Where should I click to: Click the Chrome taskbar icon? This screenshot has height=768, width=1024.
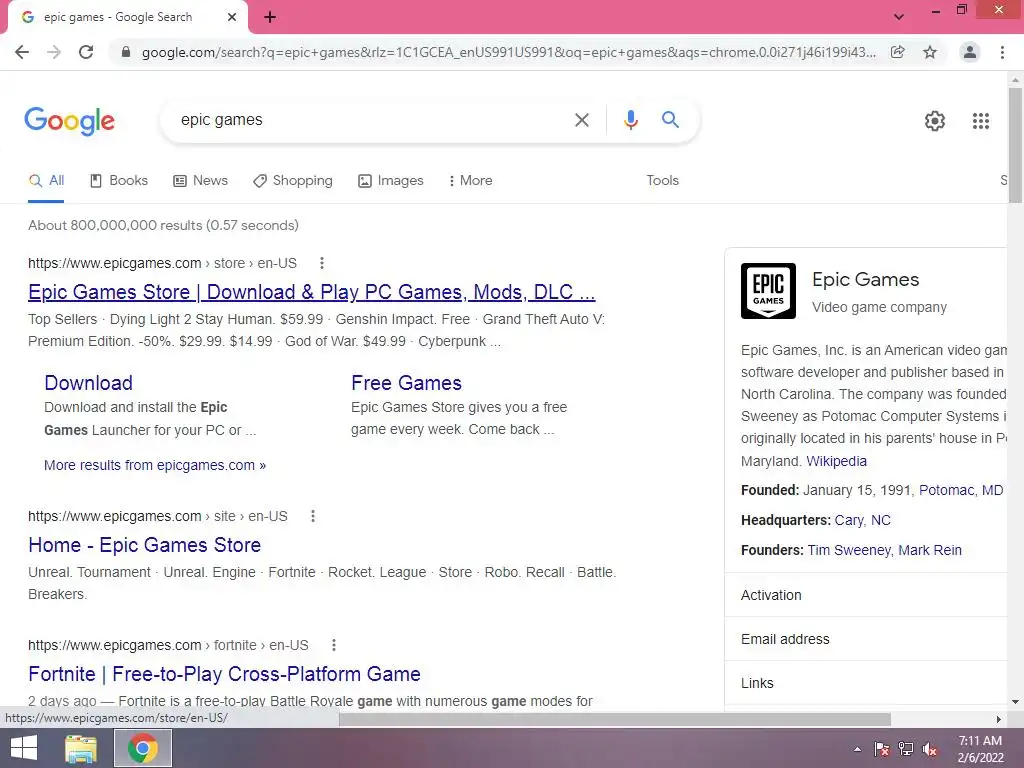click(x=143, y=748)
